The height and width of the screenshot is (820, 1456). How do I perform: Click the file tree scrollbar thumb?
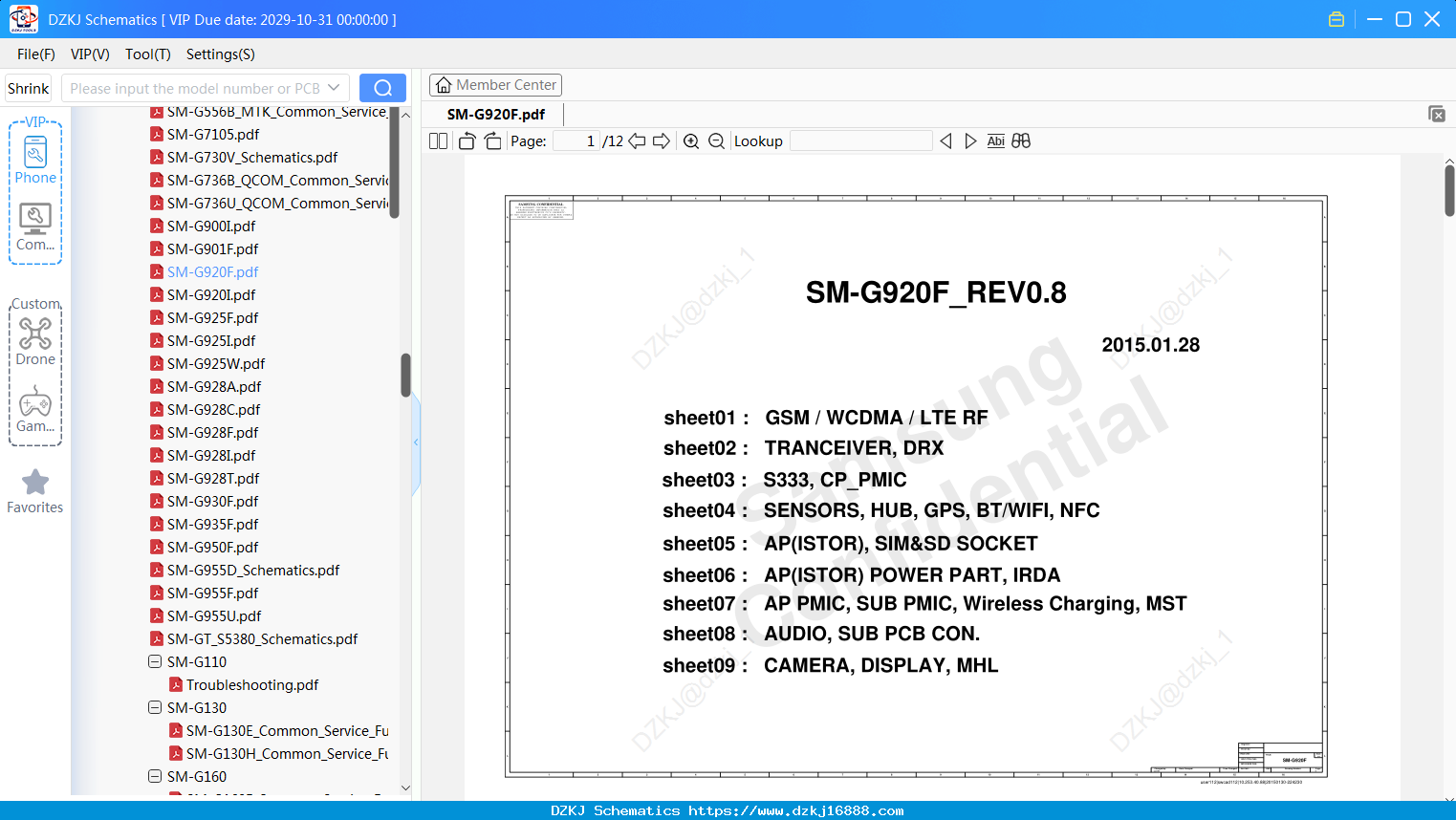pyautogui.click(x=405, y=375)
